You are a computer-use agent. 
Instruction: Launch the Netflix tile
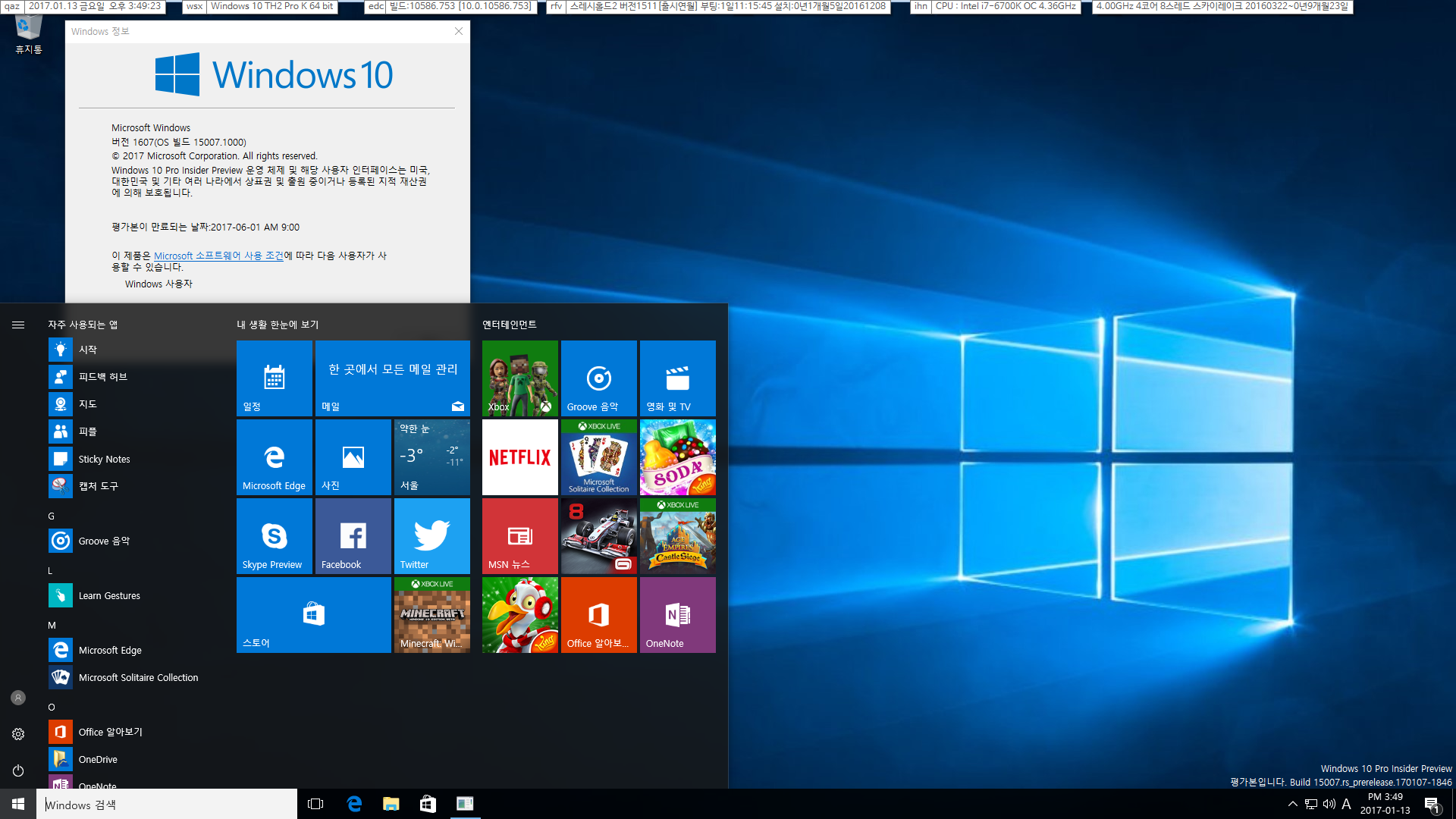(x=520, y=457)
